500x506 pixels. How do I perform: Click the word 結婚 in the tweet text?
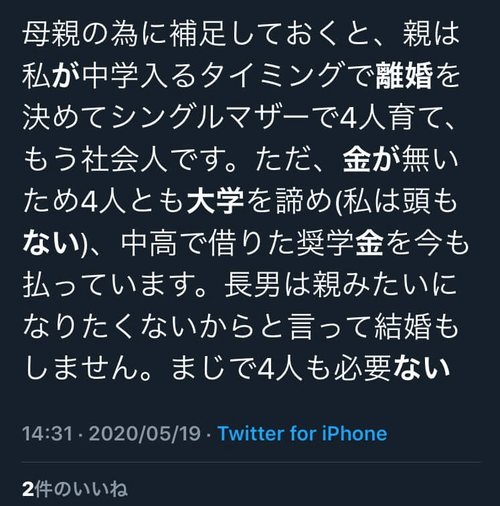point(403,327)
